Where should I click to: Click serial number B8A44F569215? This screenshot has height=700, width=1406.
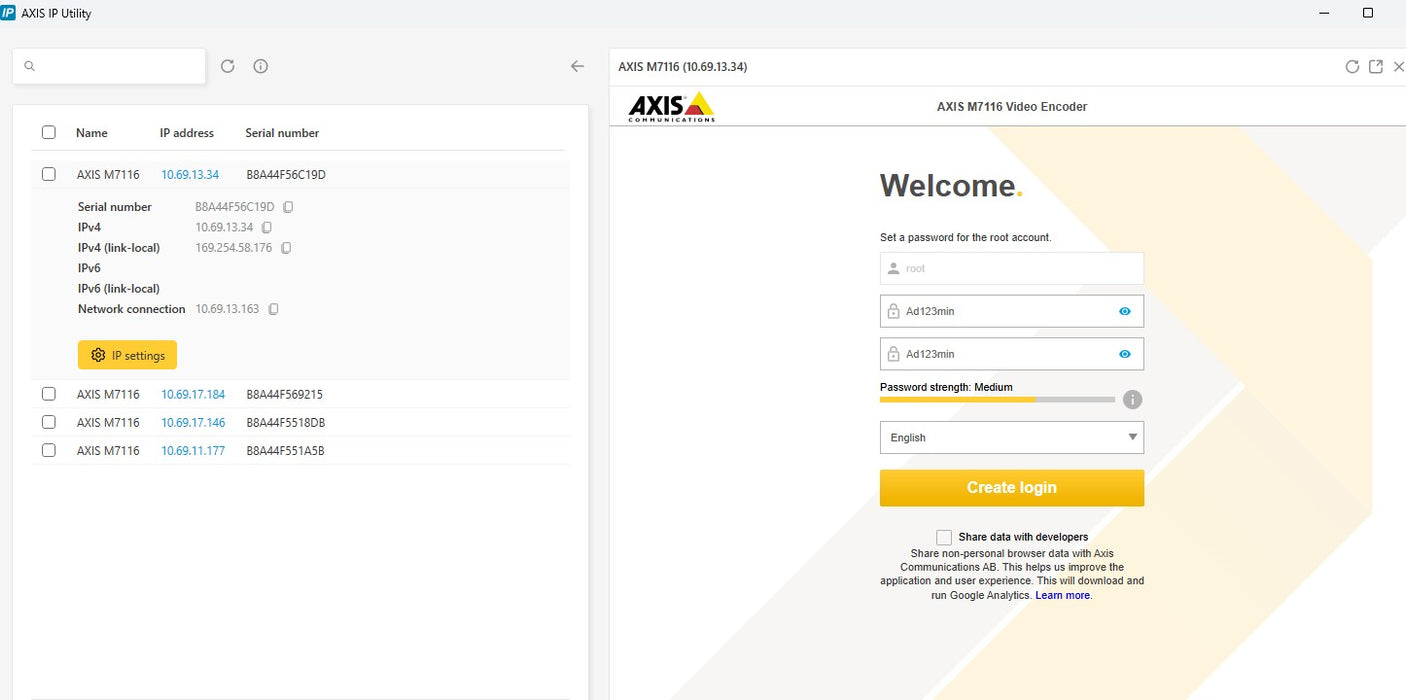[x=285, y=394]
